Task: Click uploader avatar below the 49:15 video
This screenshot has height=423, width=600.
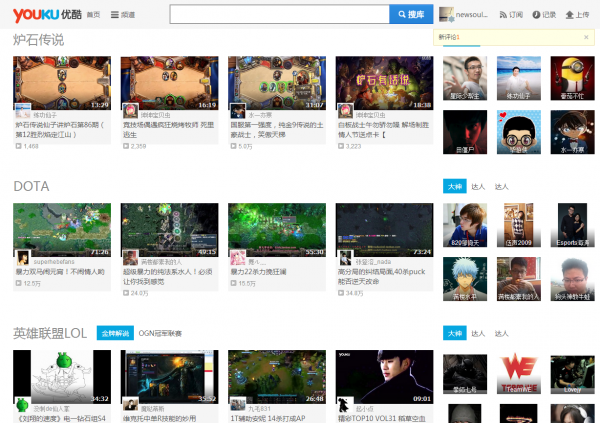Action: click(130, 258)
